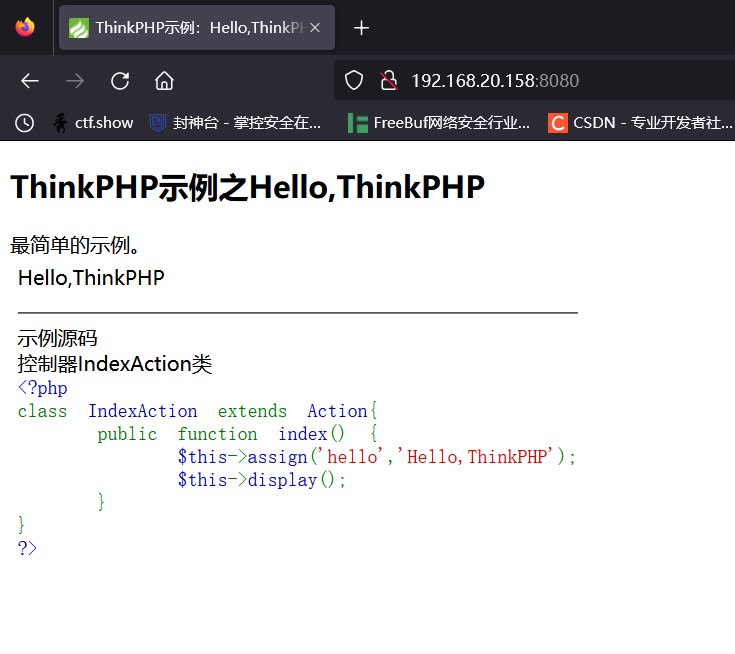
Task: Open the history clock bookmark icon
Action: click(24, 123)
